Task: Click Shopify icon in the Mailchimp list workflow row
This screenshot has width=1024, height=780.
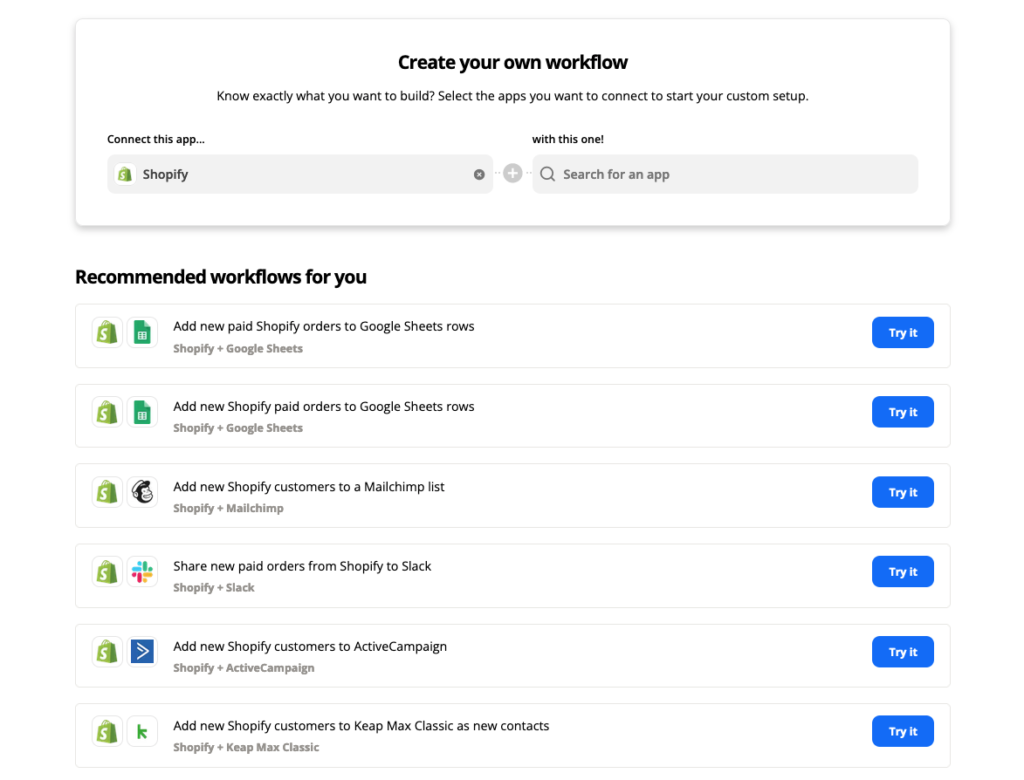Action: [x=107, y=492]
